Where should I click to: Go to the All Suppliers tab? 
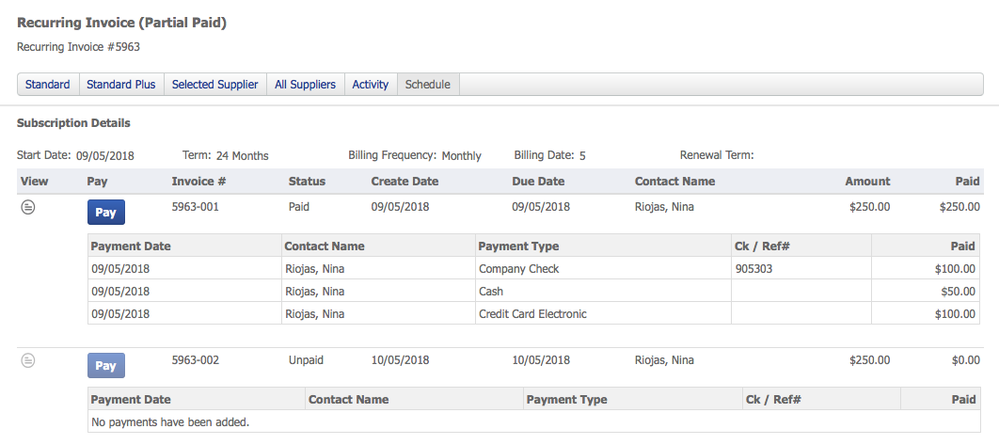[305, 85]
